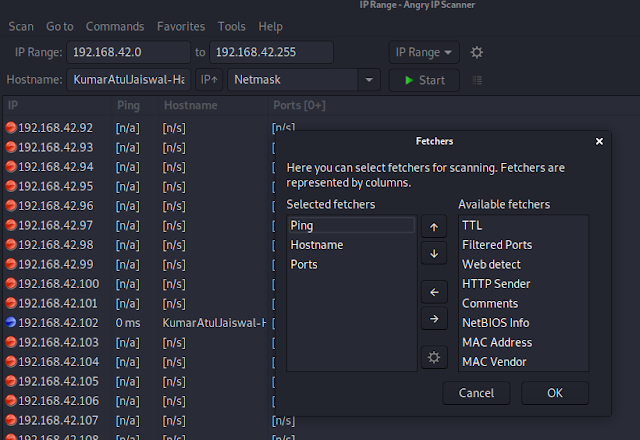This screenshot has height=440, width=640.
Task: Close the Fetchers dialog with the X
Action: click(x=599, y=141)
